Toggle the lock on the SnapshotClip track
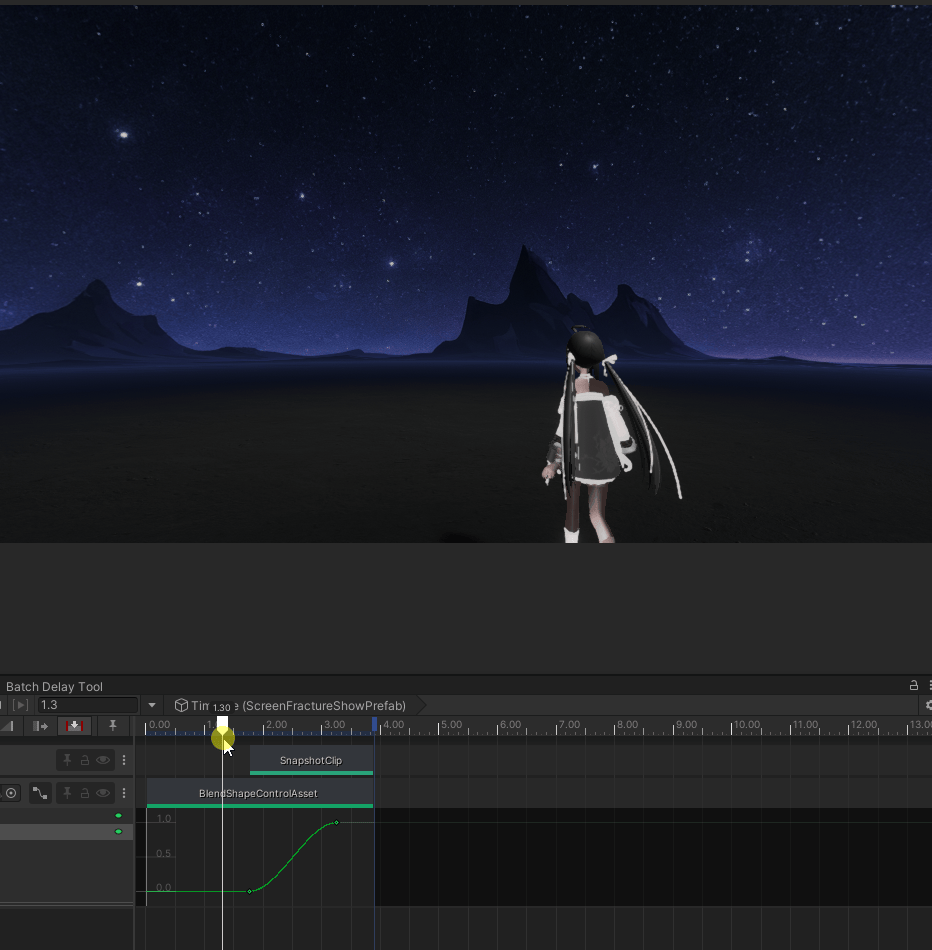This screenshot has height=950, width=932. [x=85, y=760]
